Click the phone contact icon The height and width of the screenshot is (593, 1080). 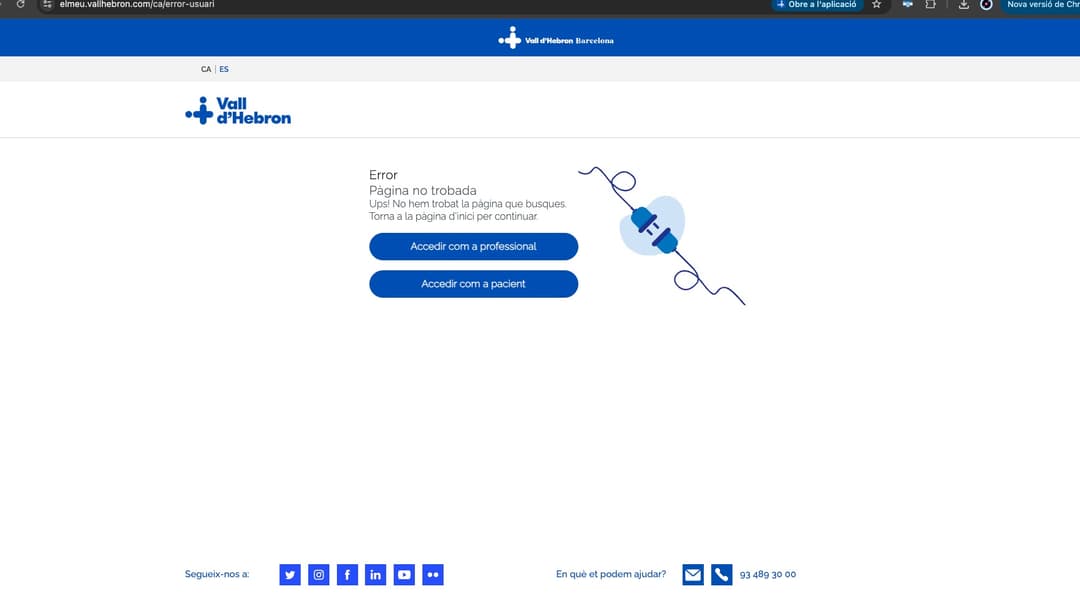click(x=722, y=575)
